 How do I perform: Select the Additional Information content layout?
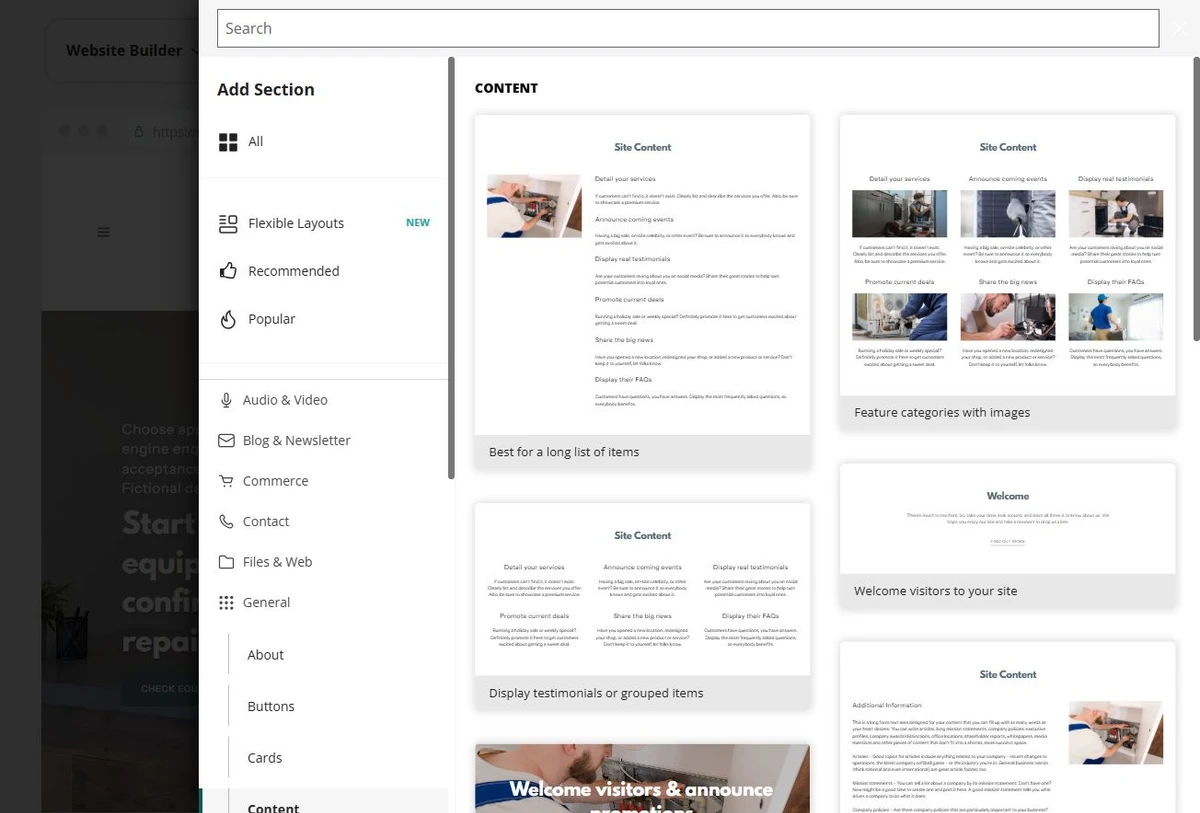click(1008, 727)
